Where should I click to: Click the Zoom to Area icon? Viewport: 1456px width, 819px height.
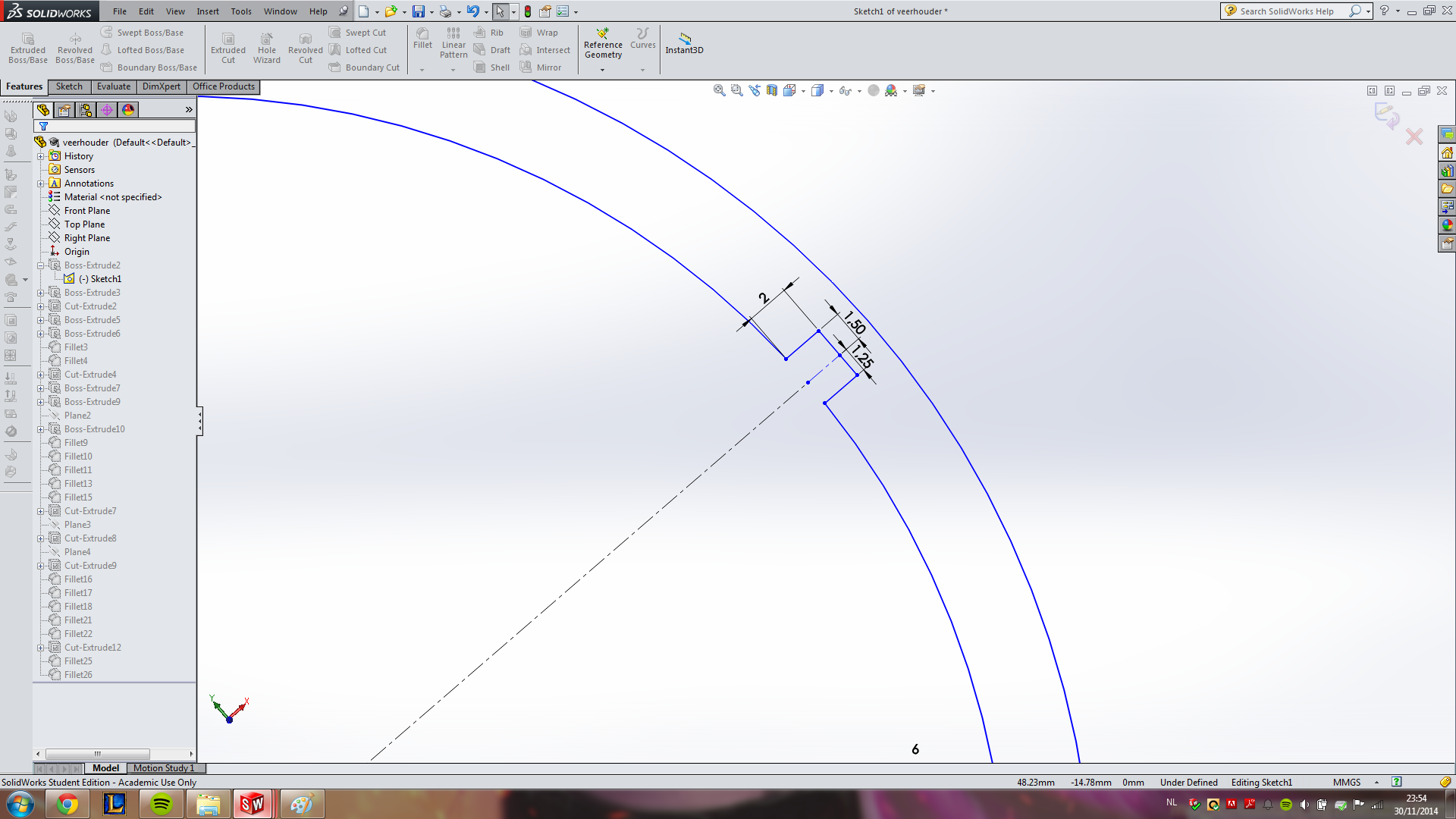click(737, 90)
